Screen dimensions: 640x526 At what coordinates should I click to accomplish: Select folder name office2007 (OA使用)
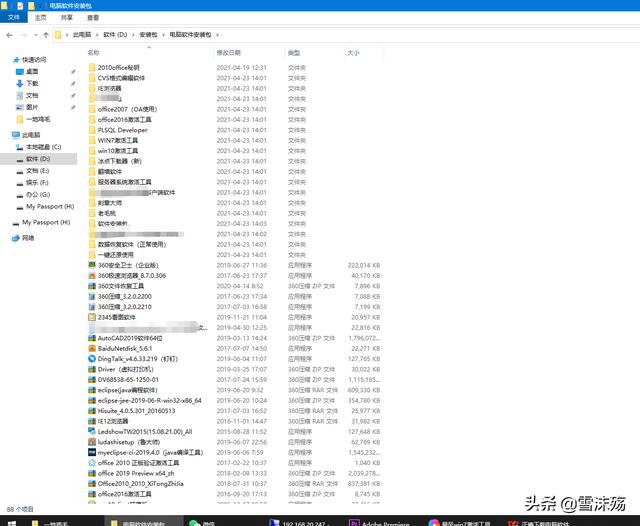127,109
